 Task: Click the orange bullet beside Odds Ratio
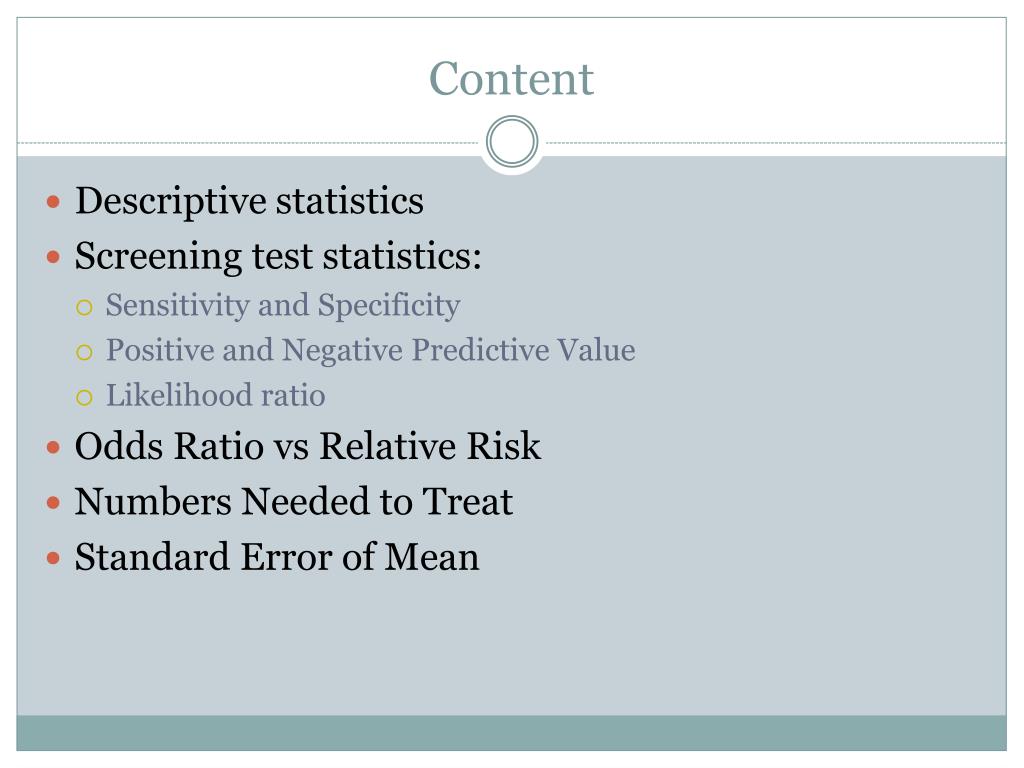pyautogui.click(x=54, y=448)
